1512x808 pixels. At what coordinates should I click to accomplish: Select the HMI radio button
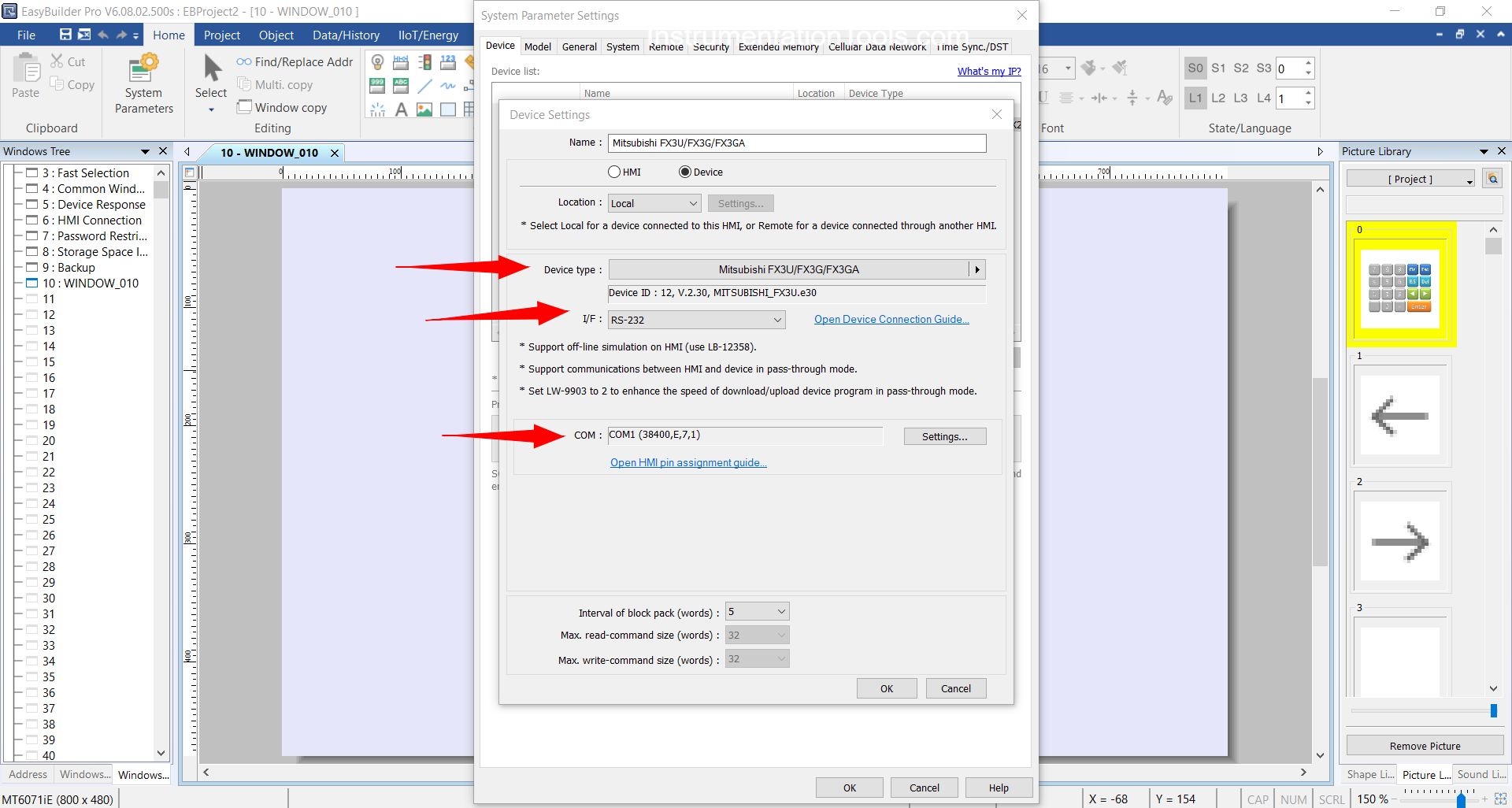(614, 172)
